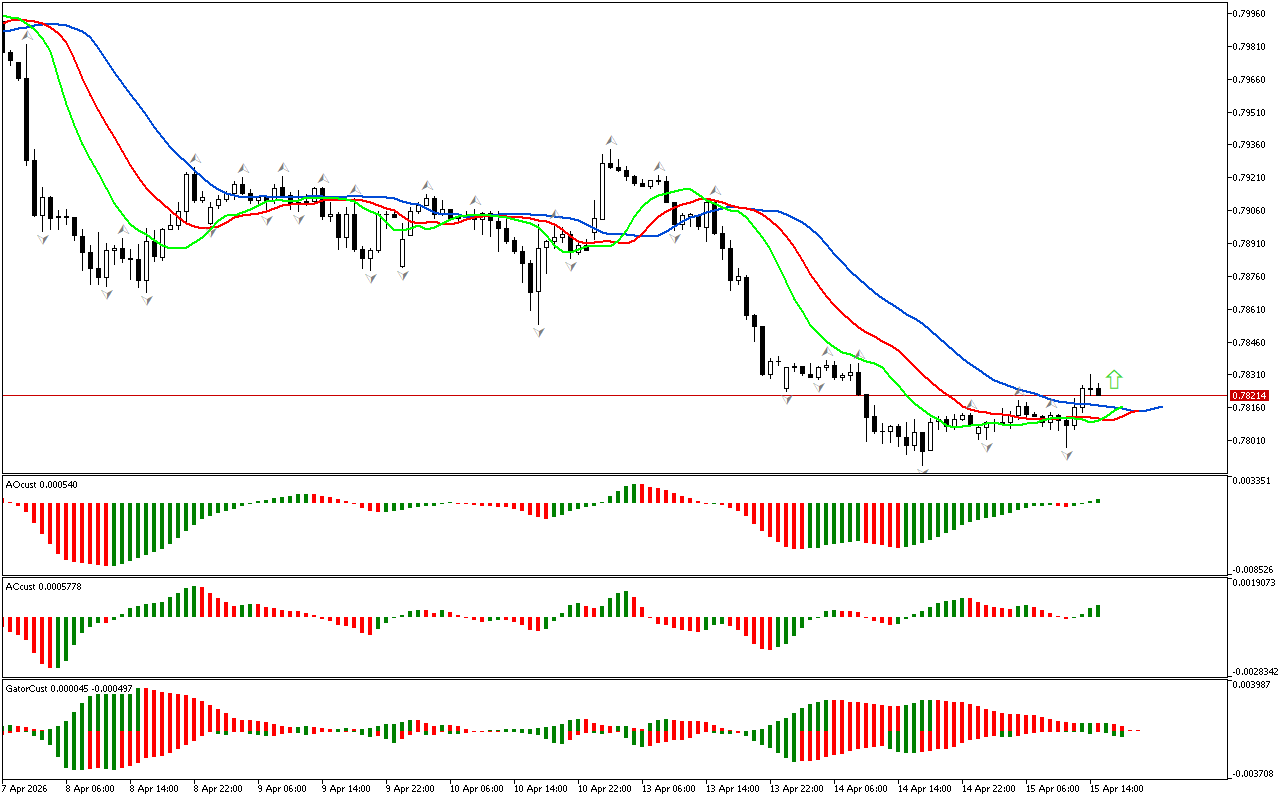Screen dimensions: 1280x800
Task: Click the 15 Apr 14:00 time label
Action: (1116, 788)
